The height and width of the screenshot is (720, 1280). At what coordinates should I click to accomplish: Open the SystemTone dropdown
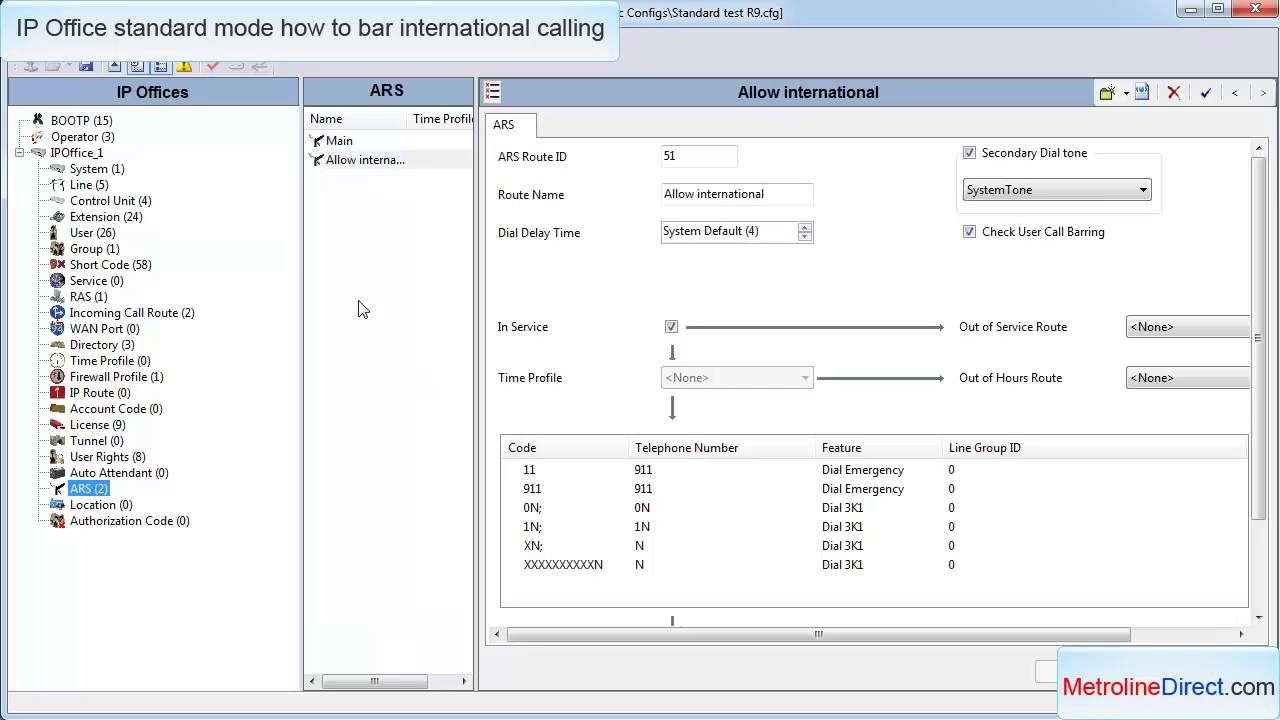coord(1056,190)
